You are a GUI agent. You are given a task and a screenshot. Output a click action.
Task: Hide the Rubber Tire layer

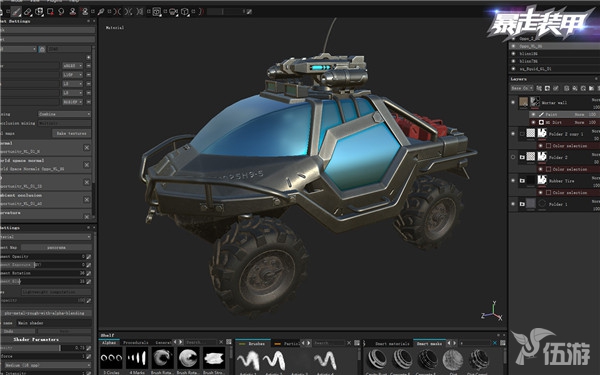(513, 180)
